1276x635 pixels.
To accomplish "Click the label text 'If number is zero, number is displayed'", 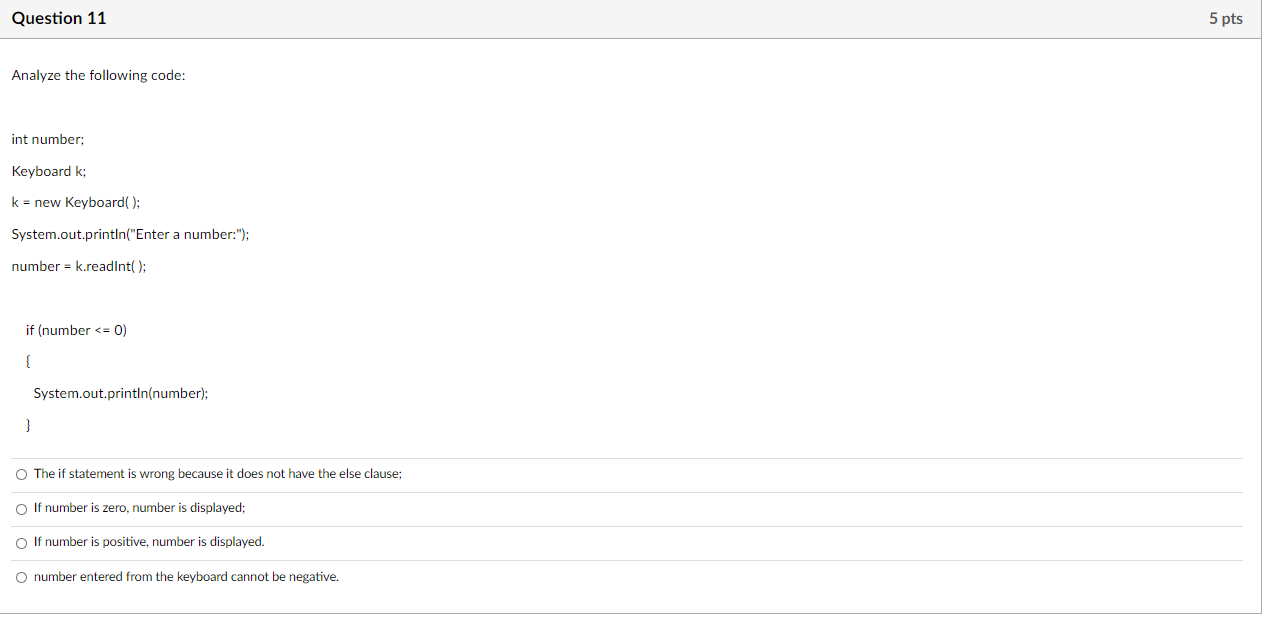I will tap(140, 508).
